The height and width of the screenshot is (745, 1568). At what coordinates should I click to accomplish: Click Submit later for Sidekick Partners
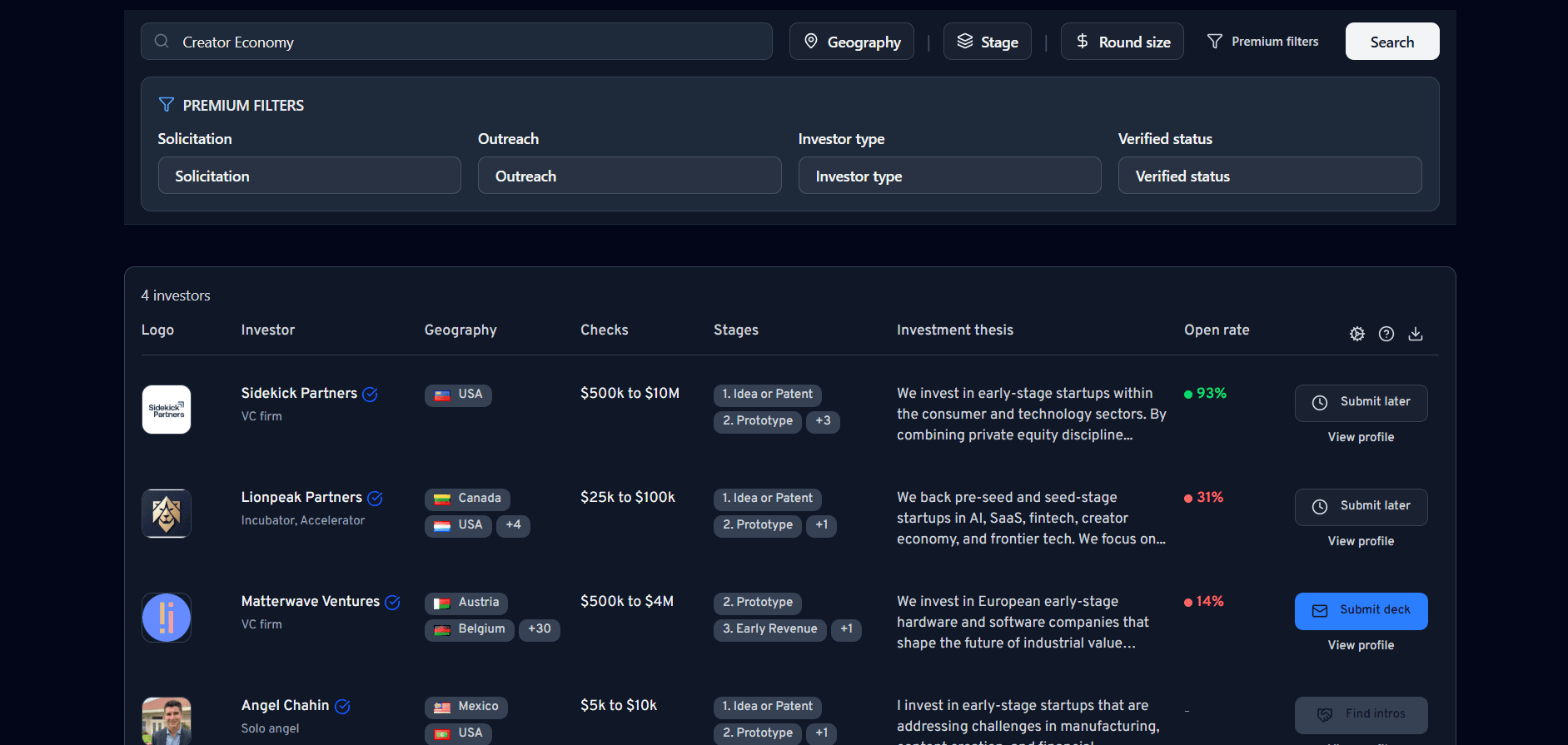click(x=1361, y=403)
